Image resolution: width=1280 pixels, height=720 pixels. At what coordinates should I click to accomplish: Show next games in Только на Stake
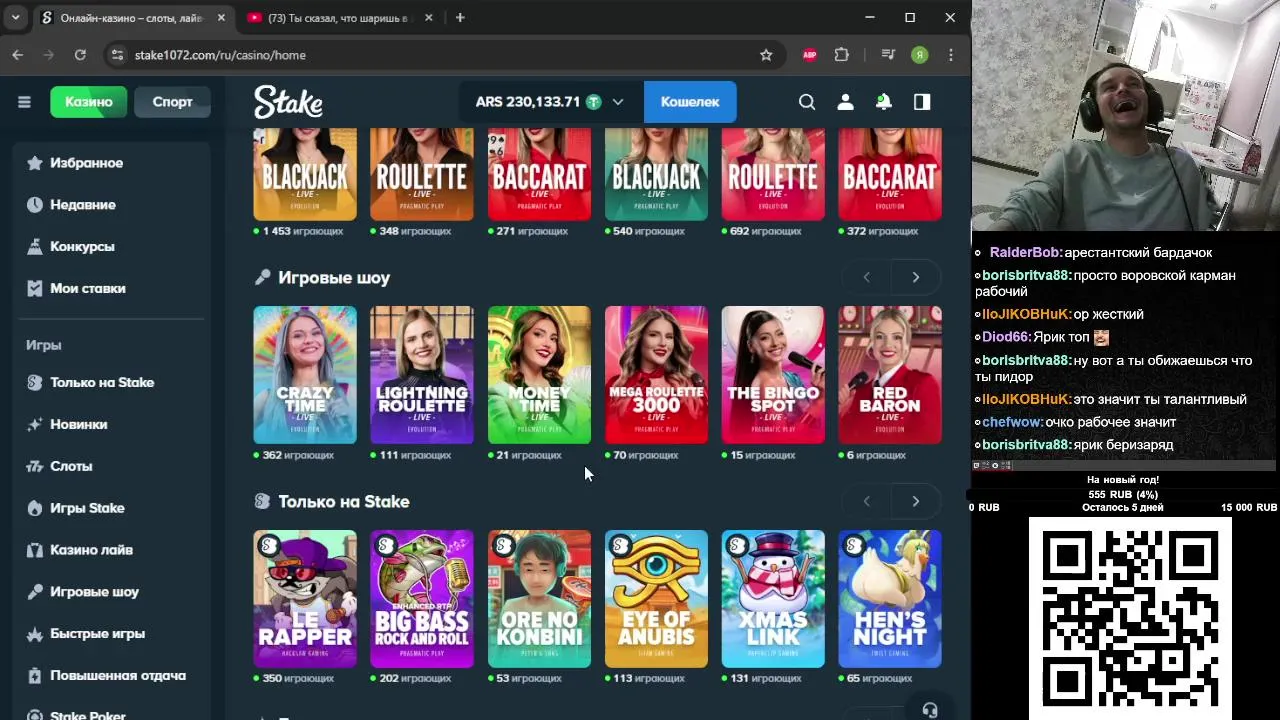point(915,501)
